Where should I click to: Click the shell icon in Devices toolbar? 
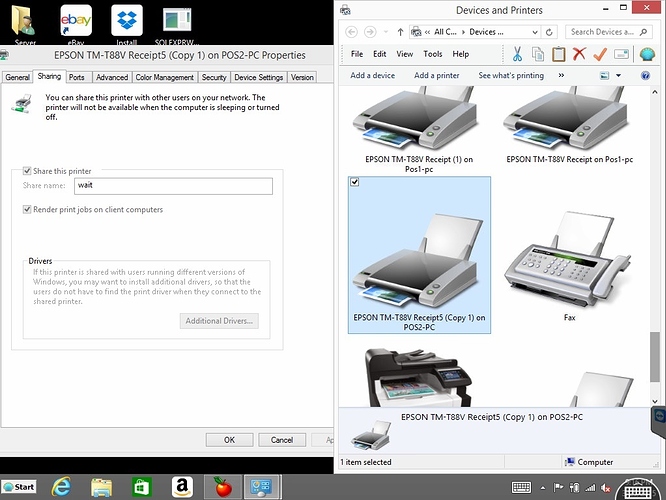[647, 54]
